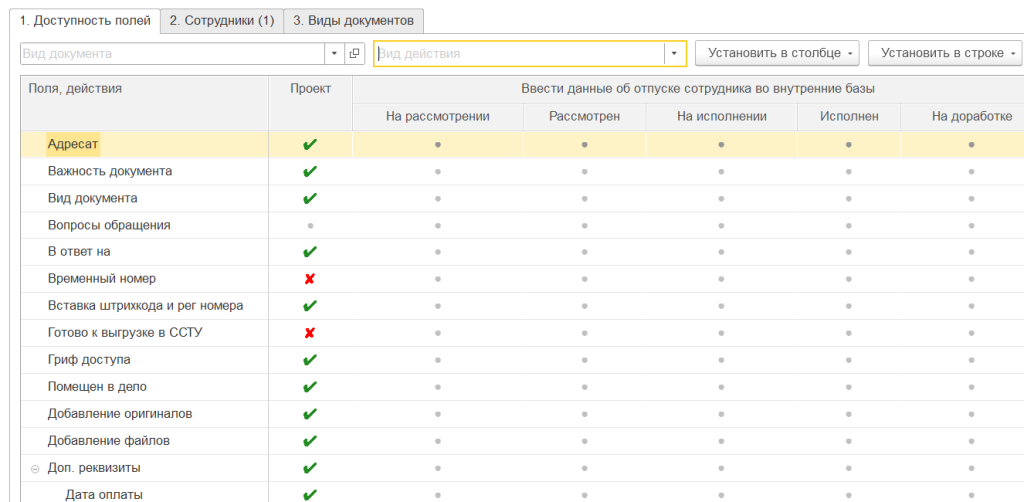Click the Установить в столбце button
Screen dimensions: 1024x502
coord(777,53)
